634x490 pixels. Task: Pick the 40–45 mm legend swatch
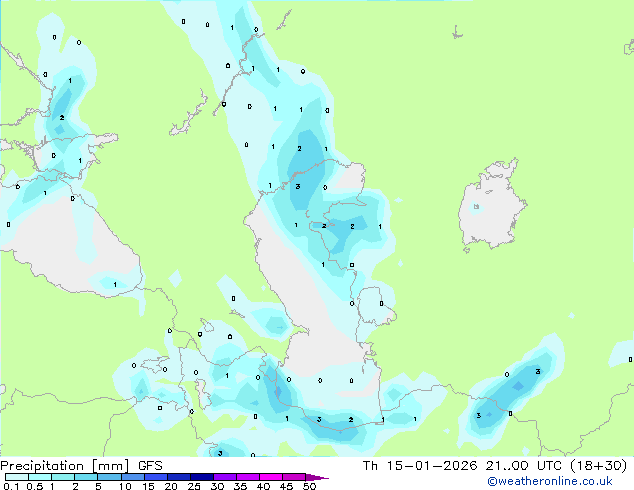pyautogui.click(x=270, y=477)
